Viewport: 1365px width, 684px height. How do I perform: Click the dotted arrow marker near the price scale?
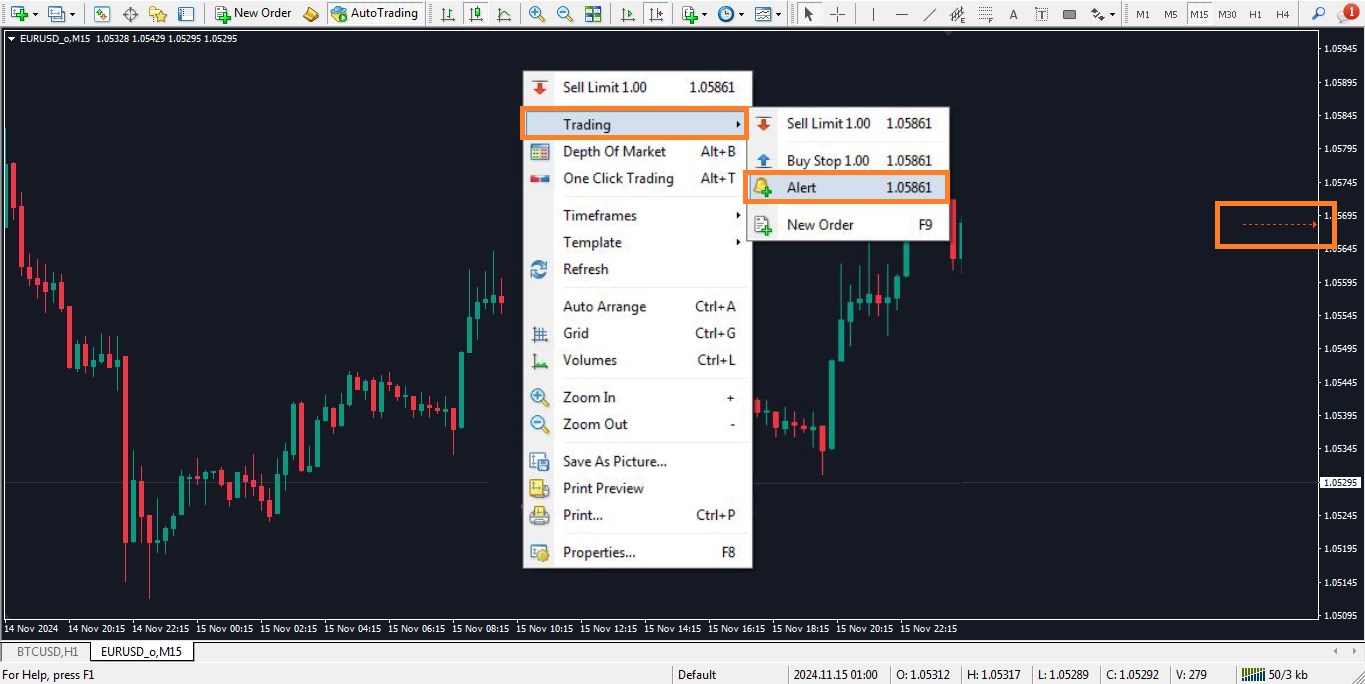click(x=1275, y=225)
